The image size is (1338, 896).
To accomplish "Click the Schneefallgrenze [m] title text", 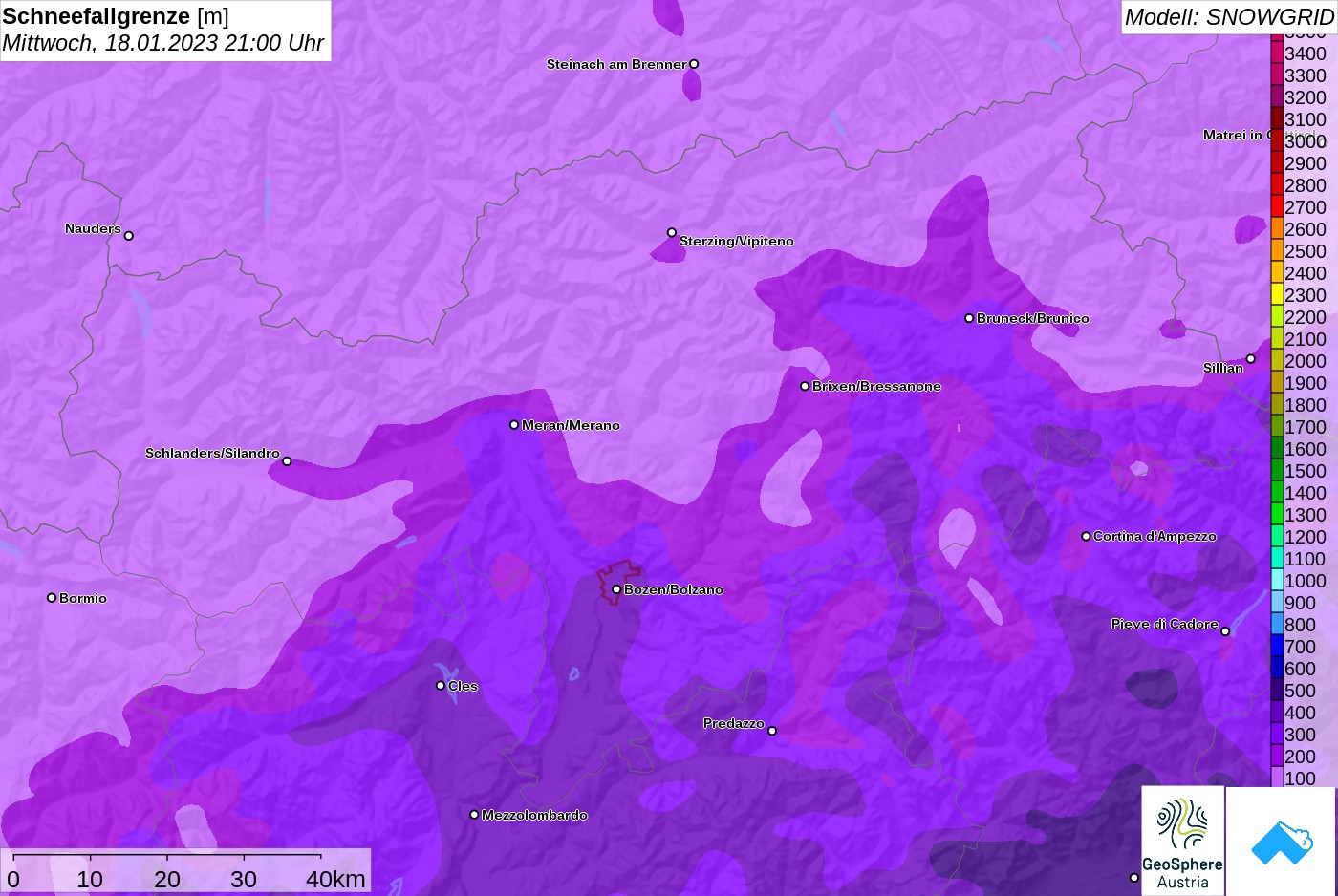I will point(116,16).
